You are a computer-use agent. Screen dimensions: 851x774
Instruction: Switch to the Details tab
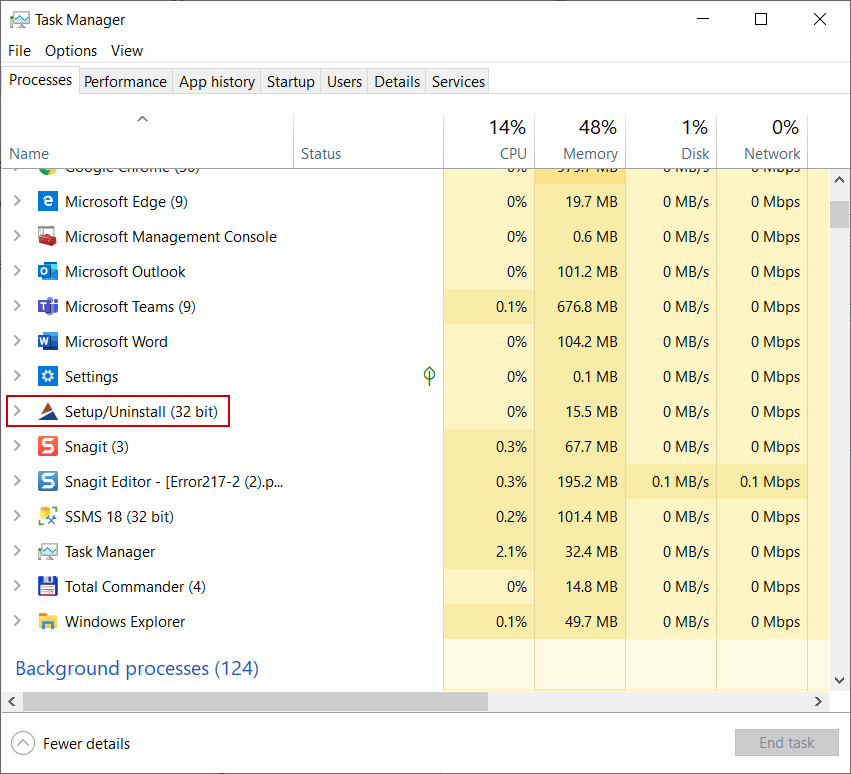(397, 81)
